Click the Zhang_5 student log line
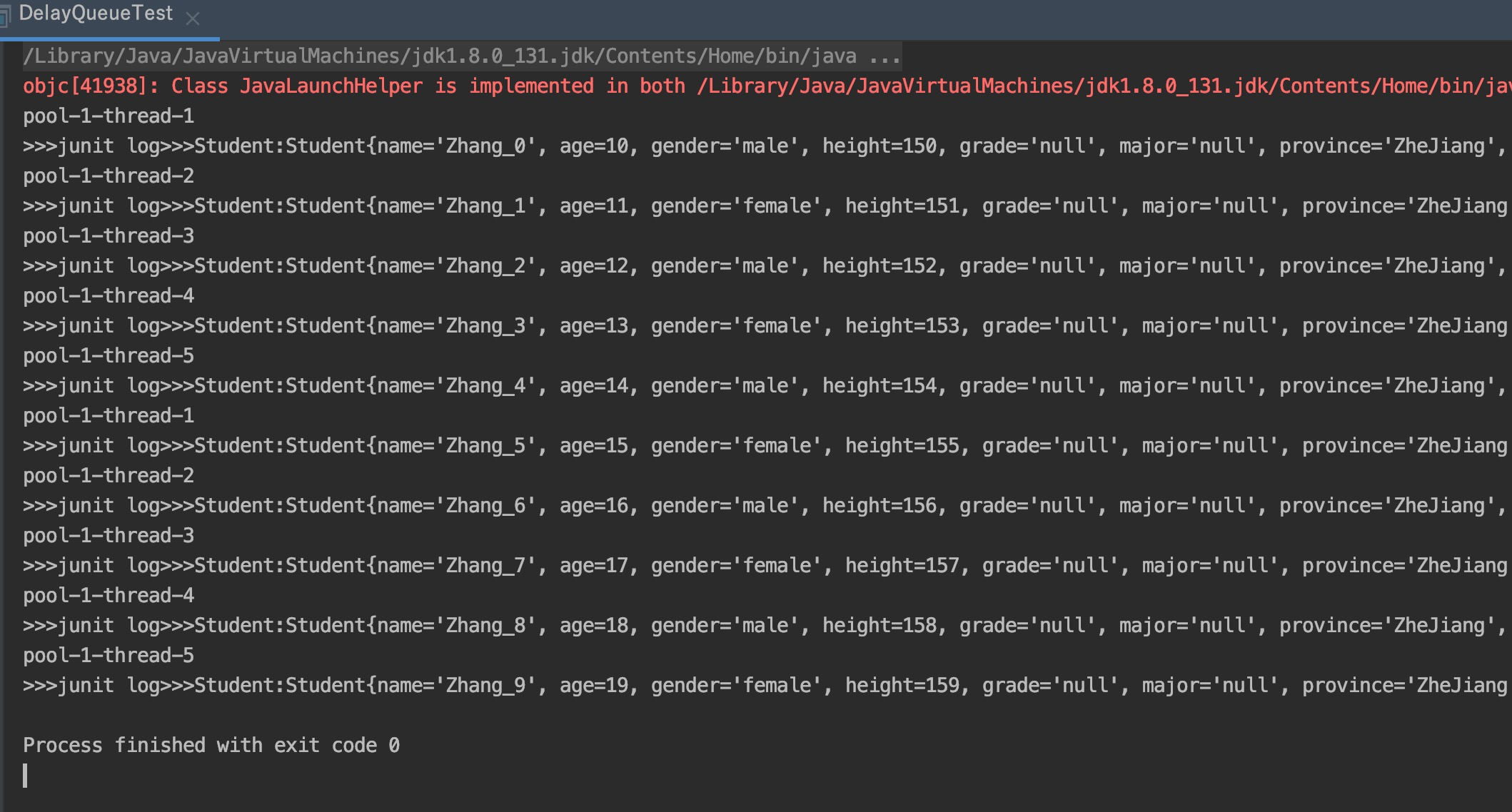 [765, 446]
